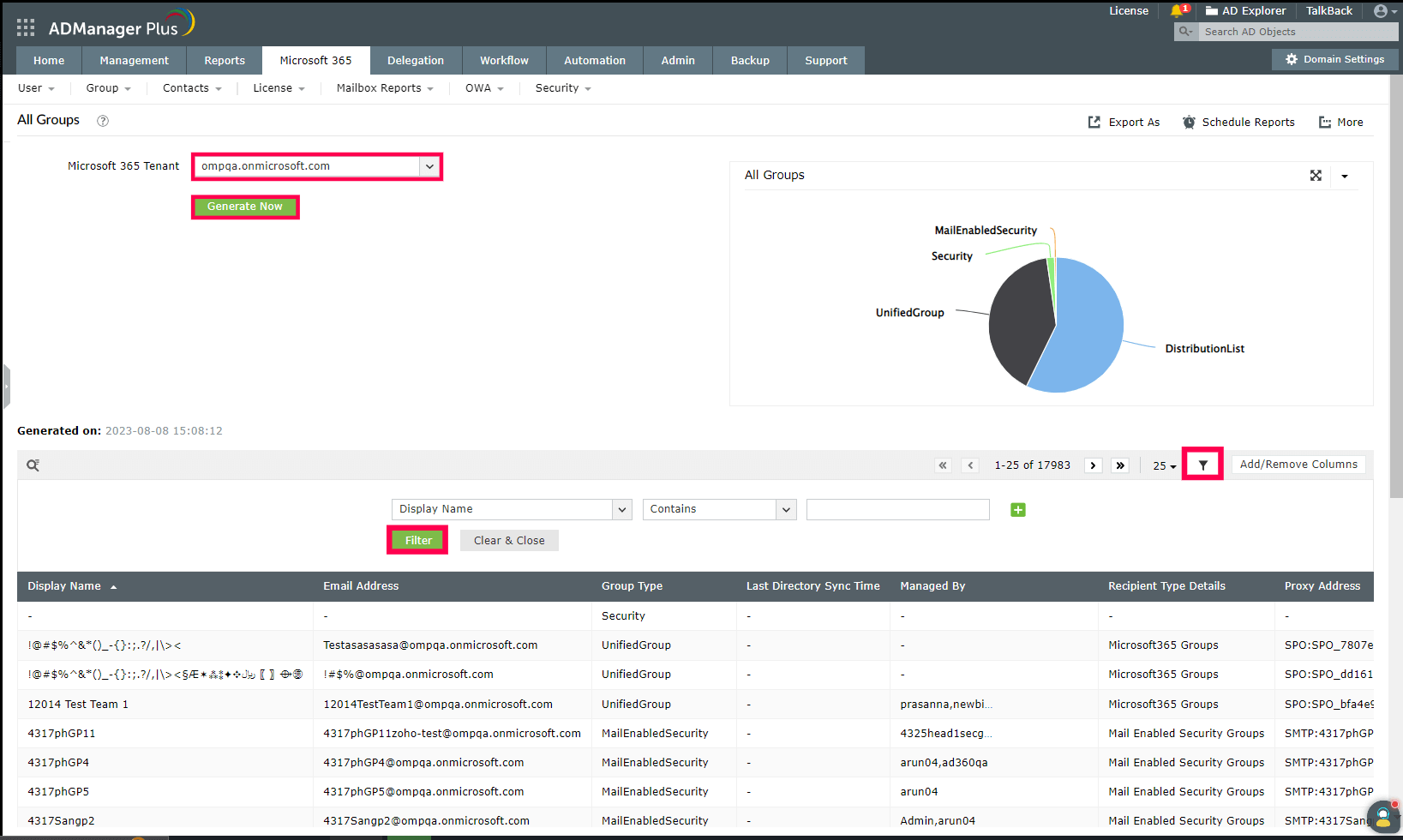Open Add/Remove Columns
Image resolution: width=1403 pixels, height=840 pixels.
point(1298,465)
